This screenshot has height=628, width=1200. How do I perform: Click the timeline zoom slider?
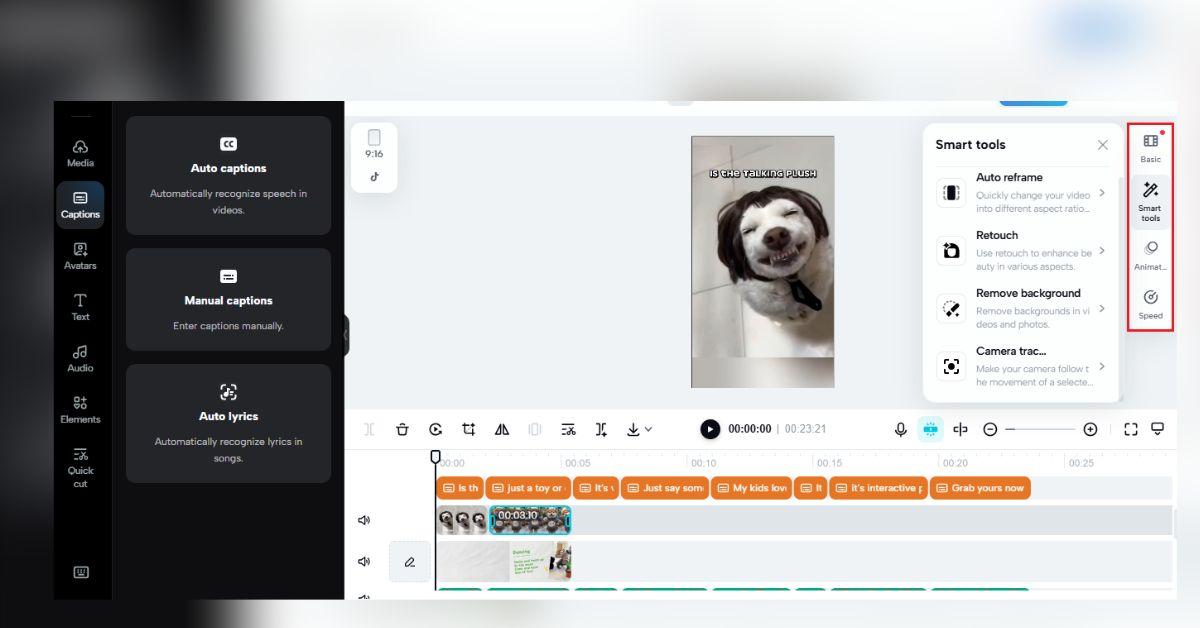click(x=1039, y=429)
